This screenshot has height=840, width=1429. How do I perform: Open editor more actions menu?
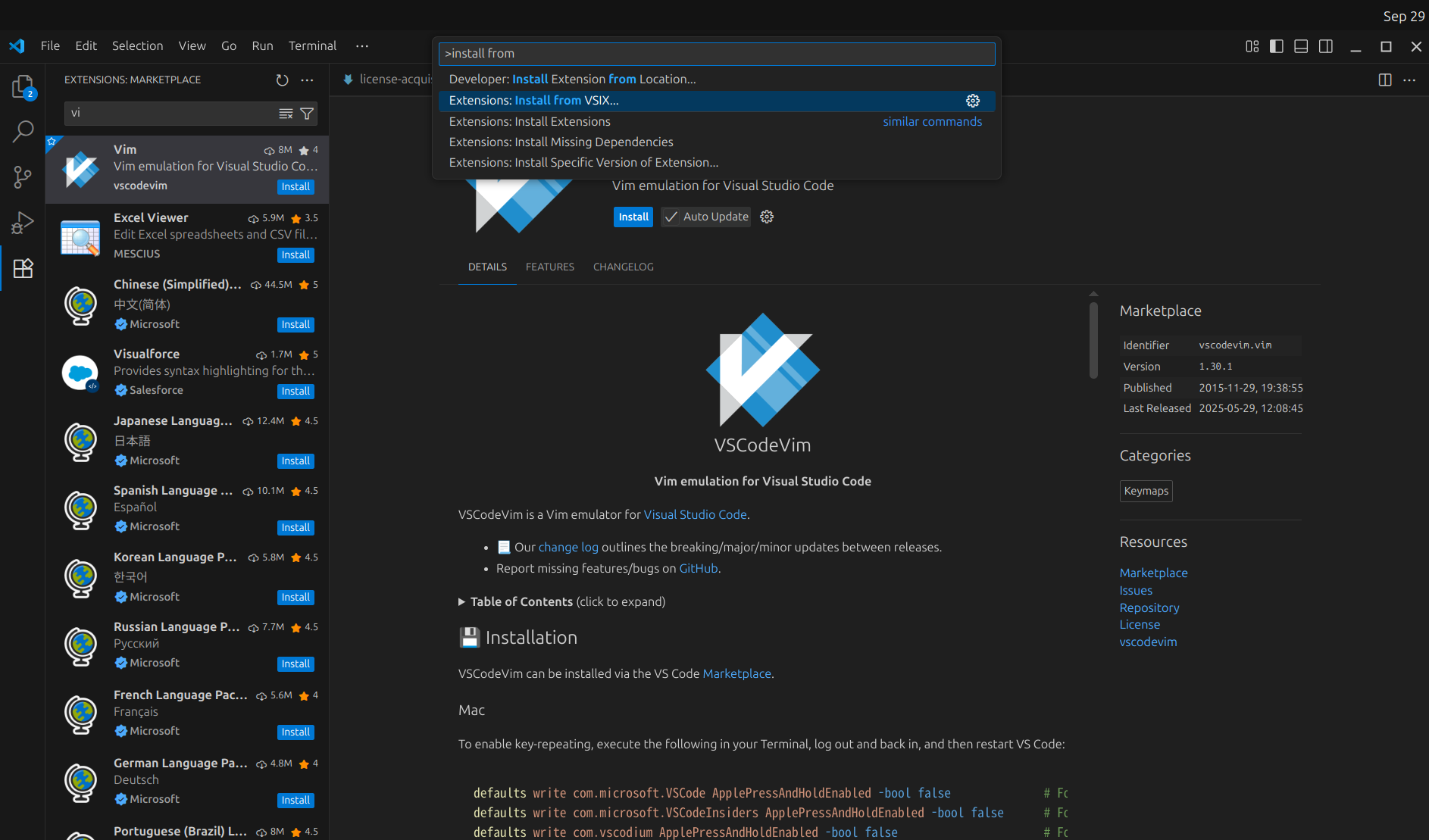pyautogui.click(x=1409, y=80)
